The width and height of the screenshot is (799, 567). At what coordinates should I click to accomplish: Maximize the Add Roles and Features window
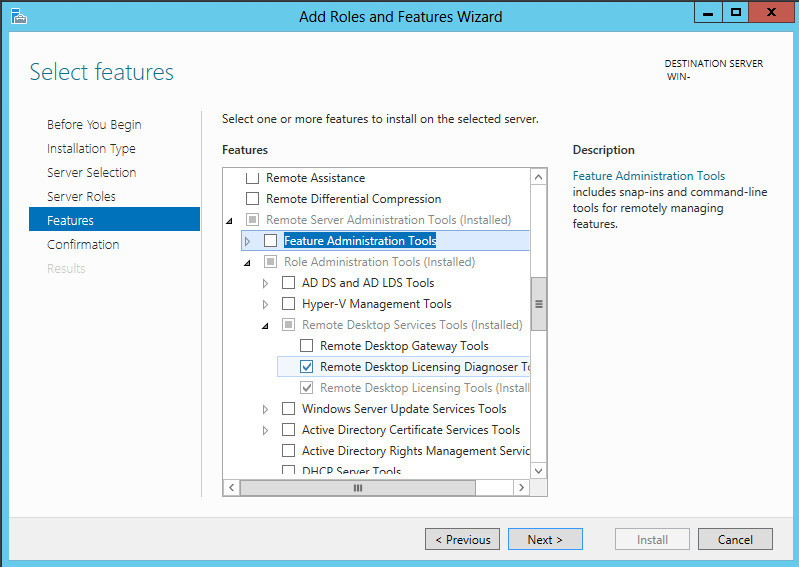(735, 12)
